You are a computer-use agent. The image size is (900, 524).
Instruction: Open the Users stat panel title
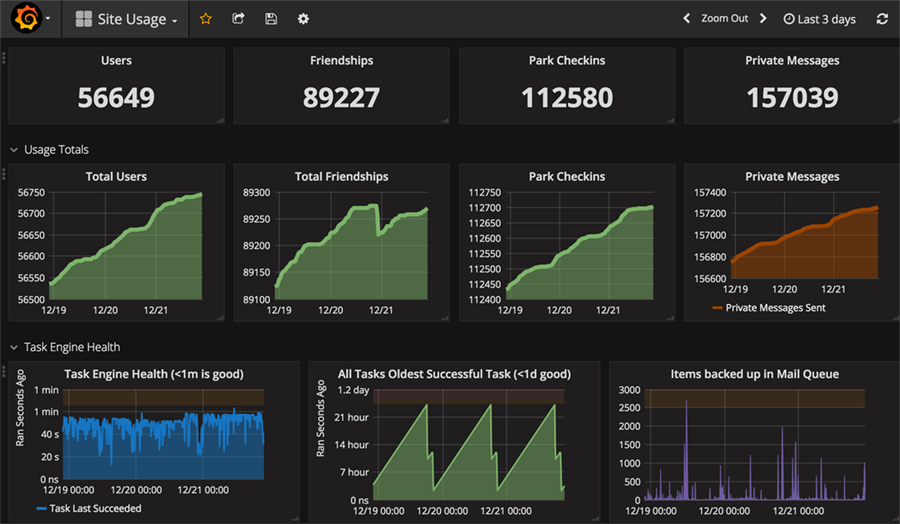[x=116, y=60]
